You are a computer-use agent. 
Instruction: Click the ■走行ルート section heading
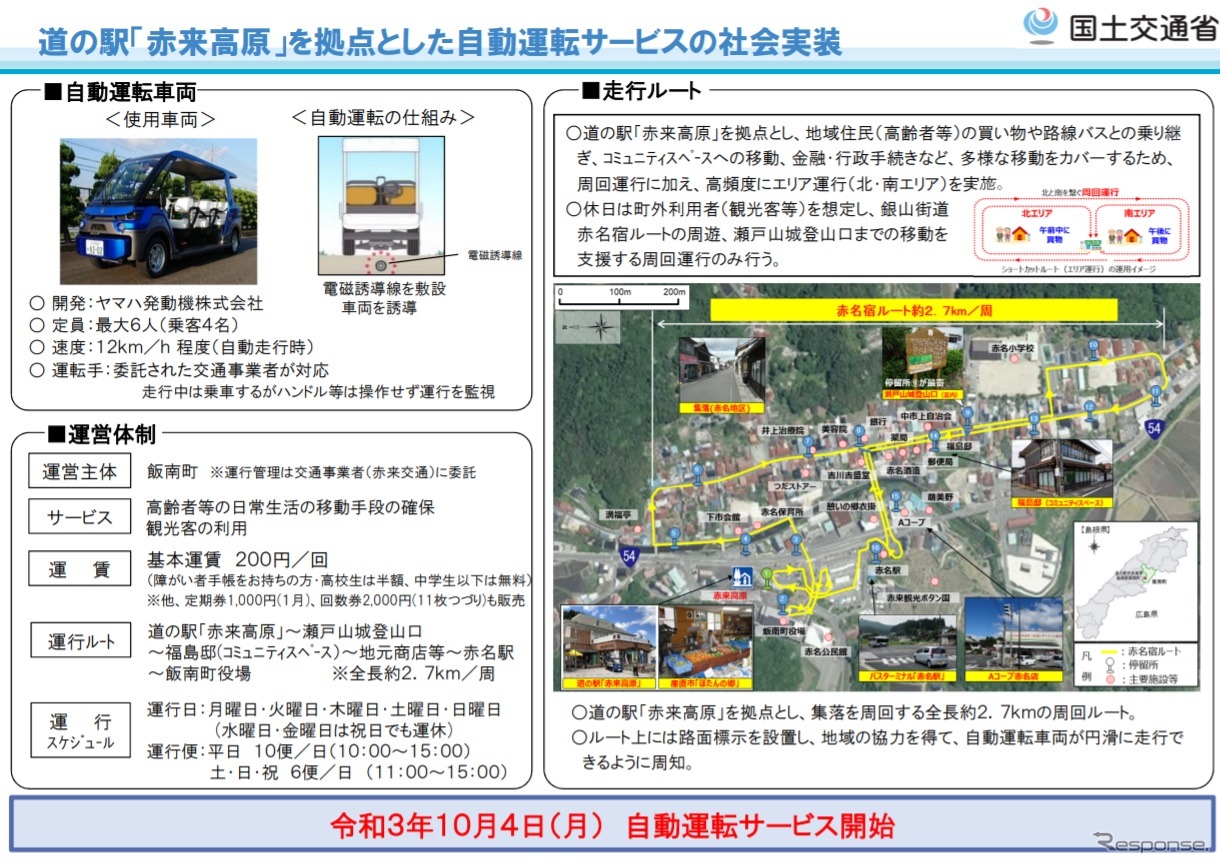pos(642,92)
